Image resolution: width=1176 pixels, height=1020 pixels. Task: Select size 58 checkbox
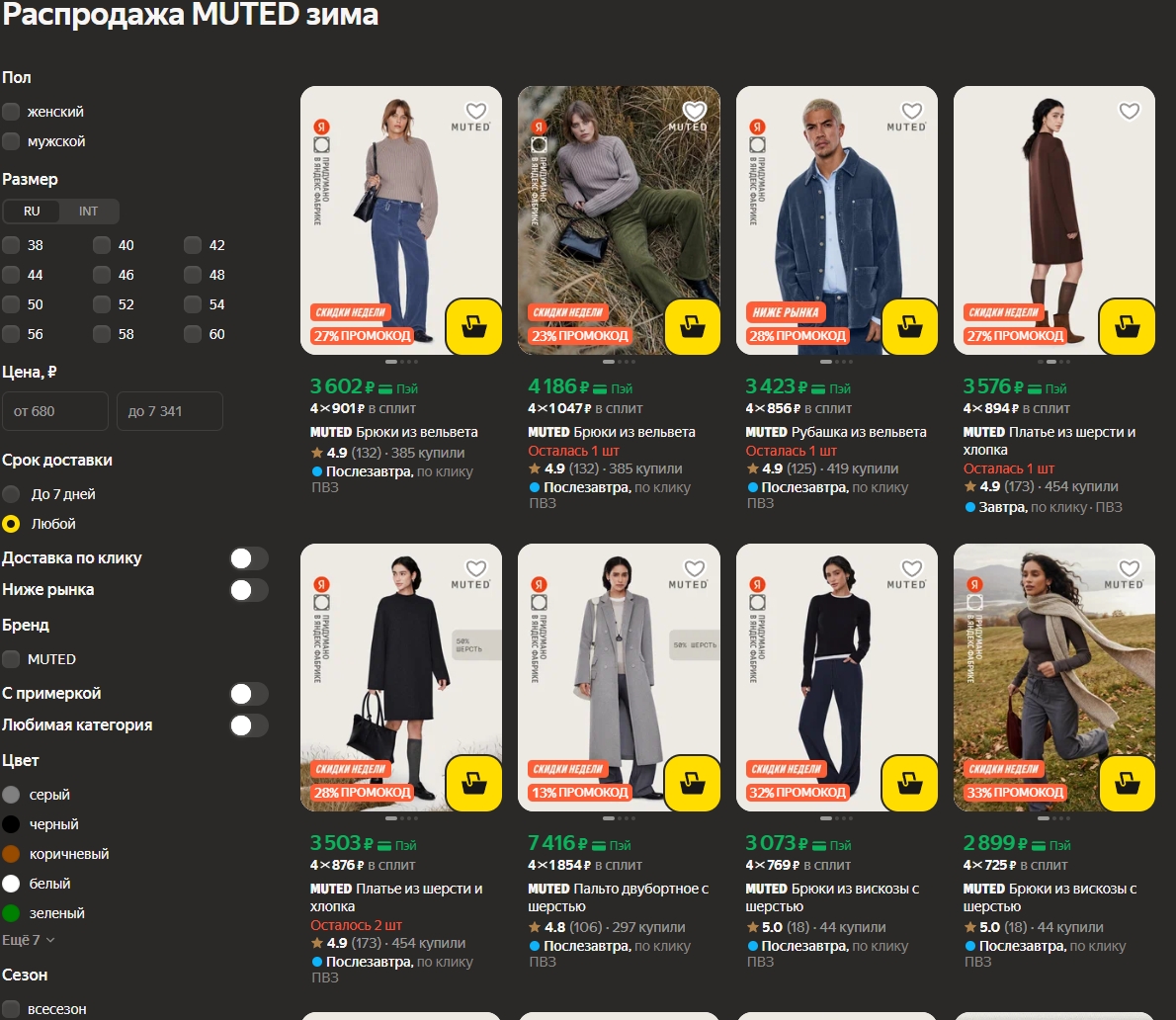pyautogui.click(x=102, y=334)
